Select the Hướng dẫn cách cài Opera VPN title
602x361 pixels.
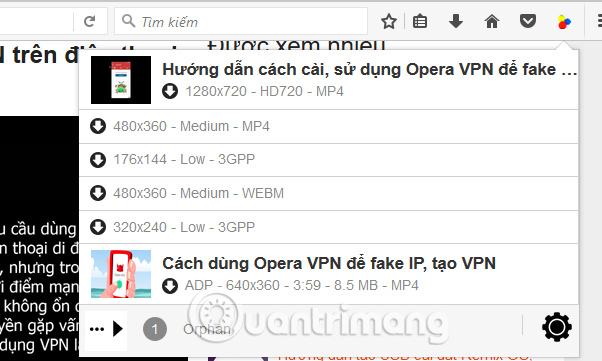point(370,70)
